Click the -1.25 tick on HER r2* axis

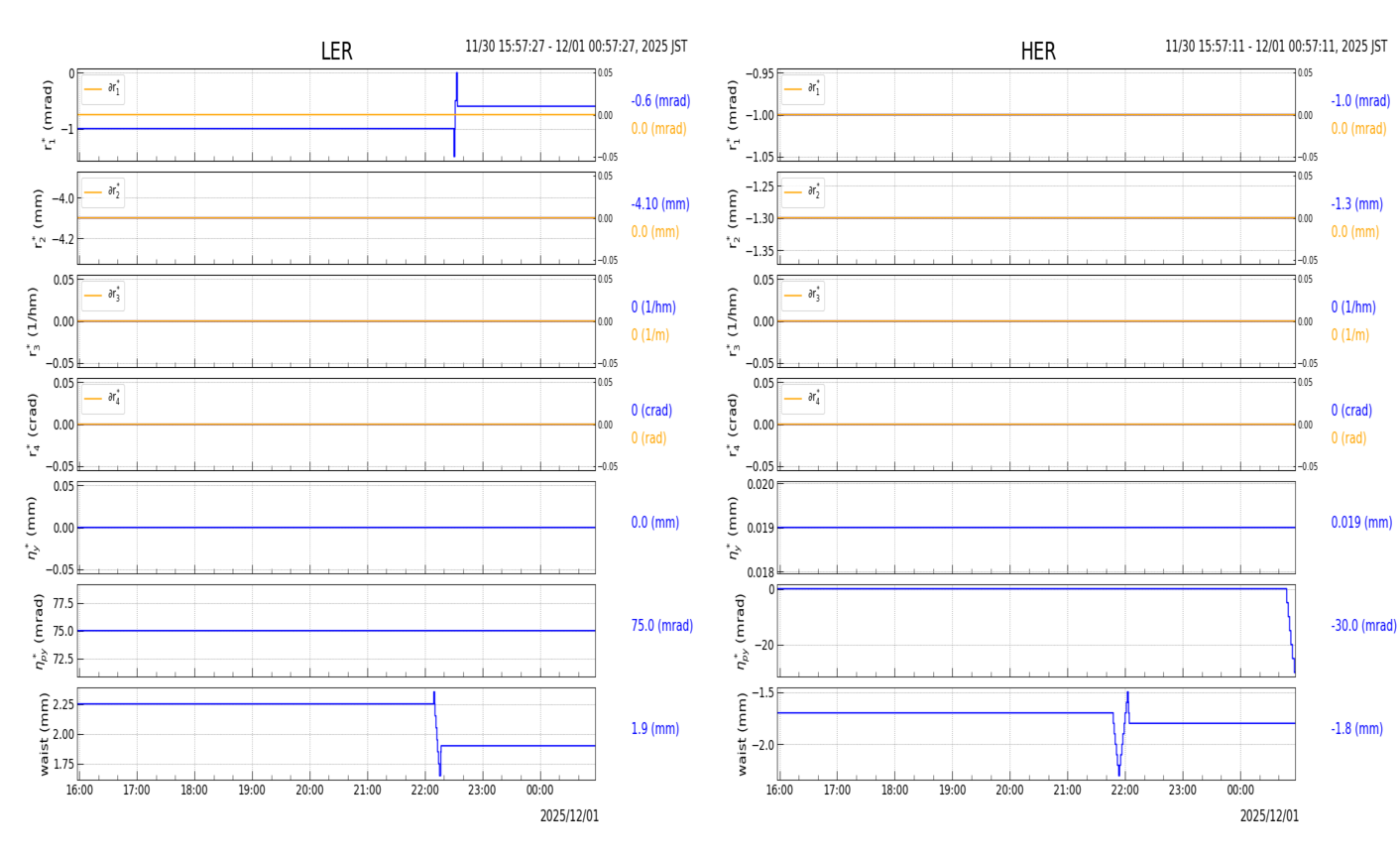click(x=758, y=186)
